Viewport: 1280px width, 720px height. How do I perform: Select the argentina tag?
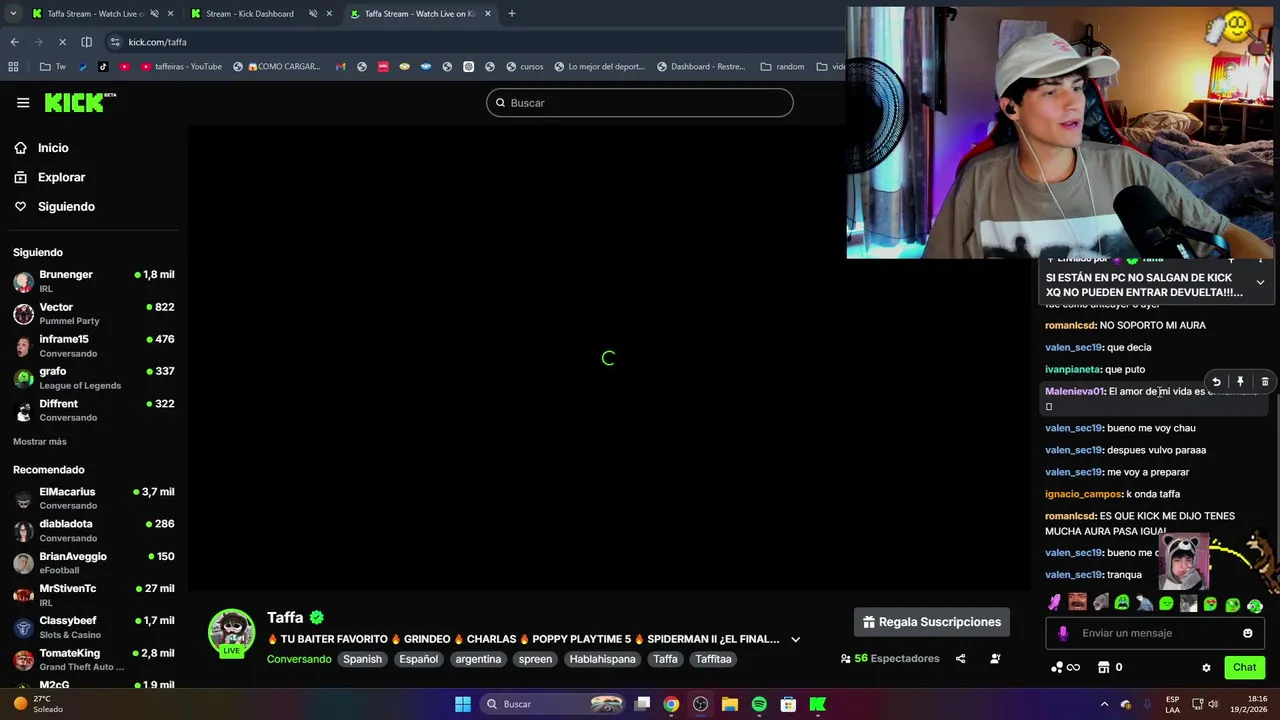(478, 659)
